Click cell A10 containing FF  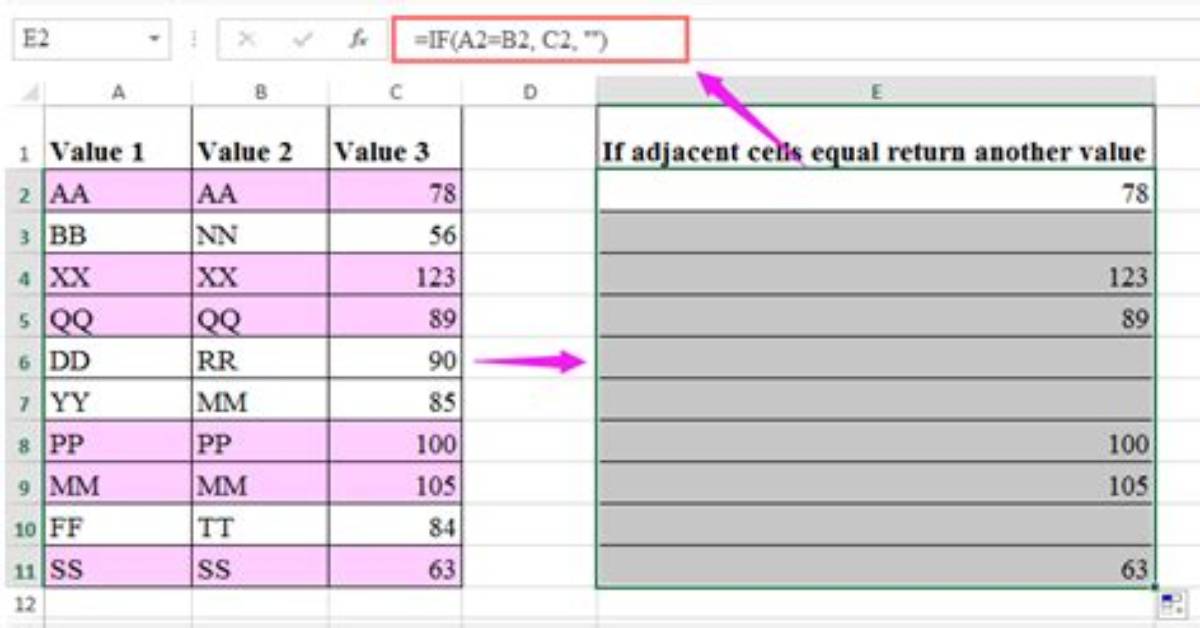point(118,527)
